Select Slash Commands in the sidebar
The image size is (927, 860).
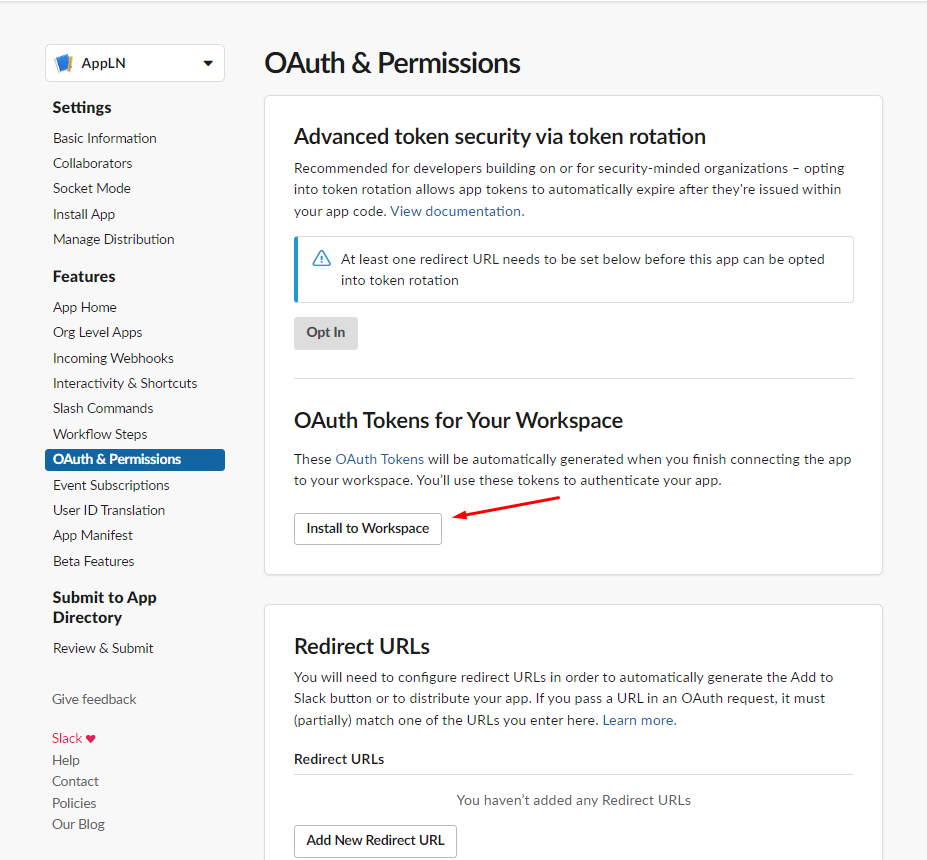pos(102,408)
